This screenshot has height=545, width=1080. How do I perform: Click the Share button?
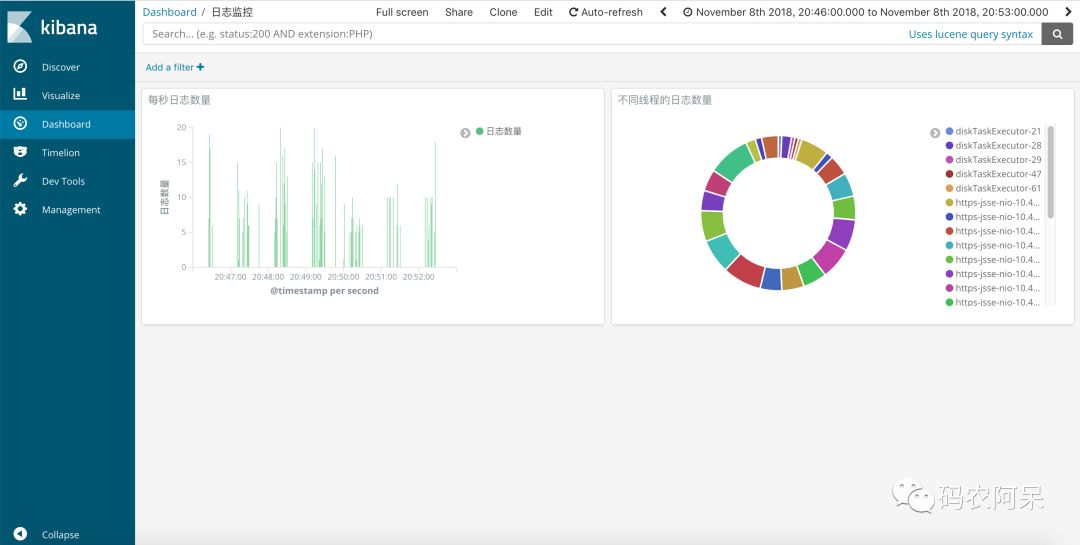(459, 12)
